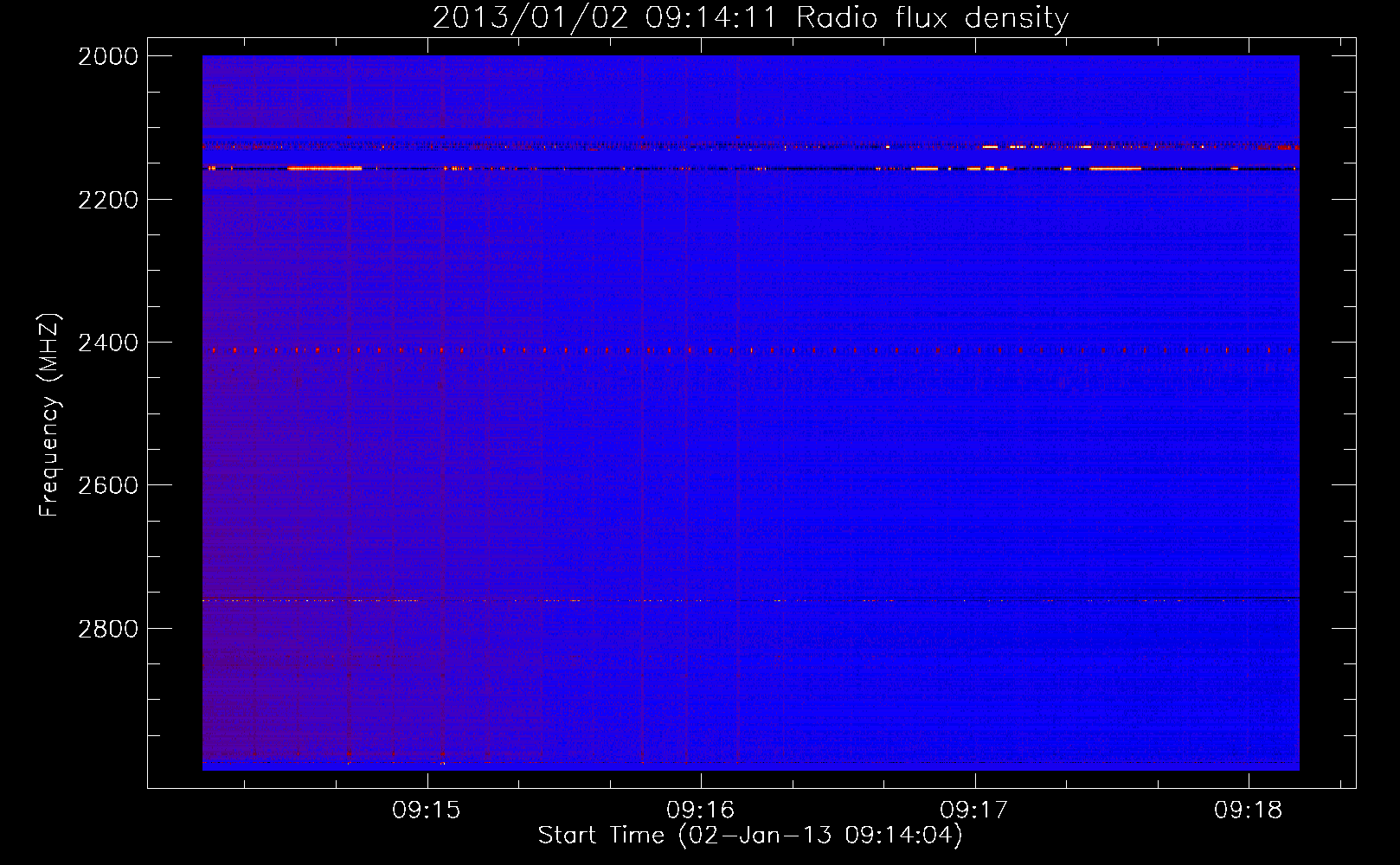Image resolution: width=1400 pixels, height=865 pixels.
Task: Select the 2400 frequency tick label
Action: pyautogui.click(x=108, y=343)
